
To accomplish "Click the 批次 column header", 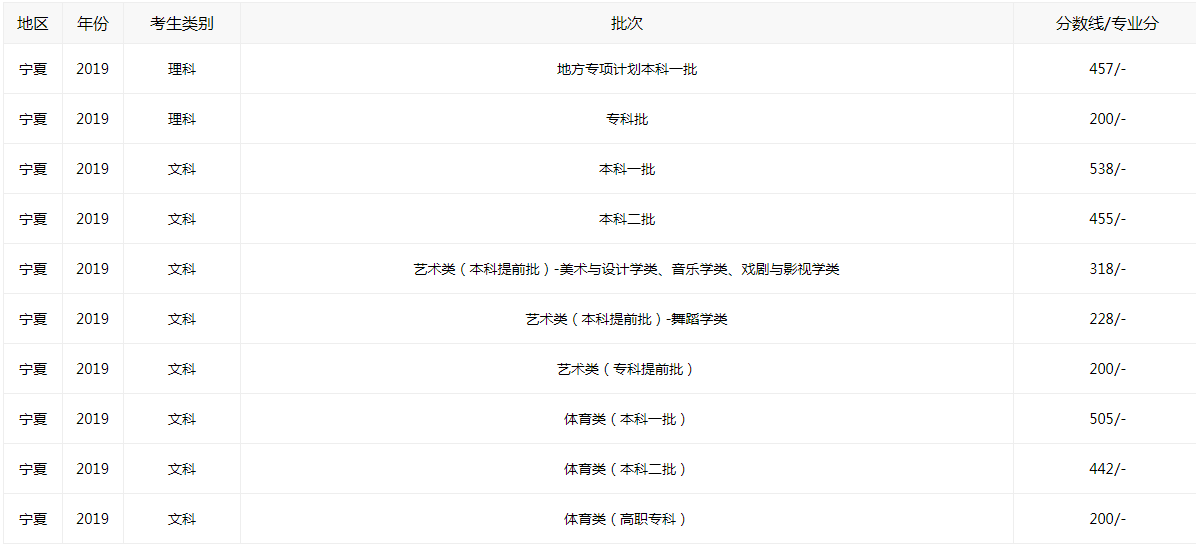I will pyautogui.click(x=626, y=24).
